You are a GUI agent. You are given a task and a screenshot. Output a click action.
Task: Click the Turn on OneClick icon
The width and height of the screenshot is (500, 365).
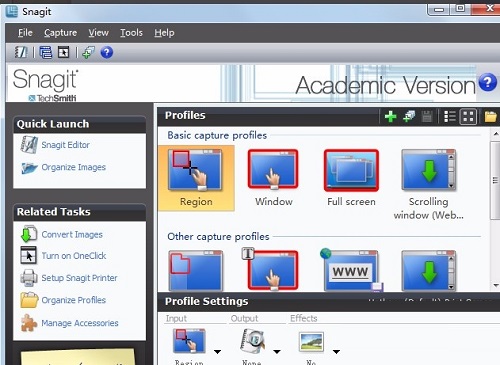(x=28, y=255)
